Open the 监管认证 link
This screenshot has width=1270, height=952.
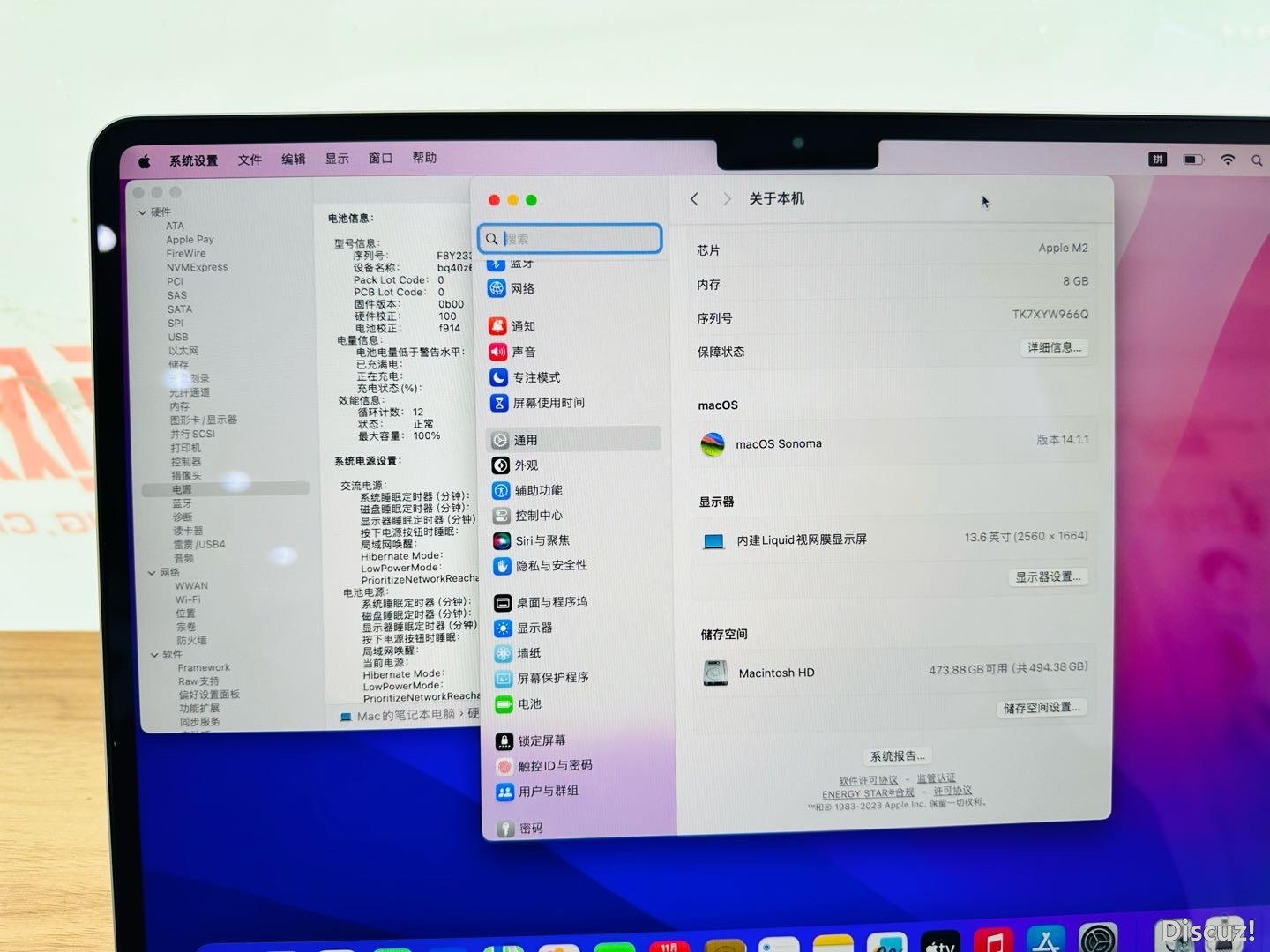pyautogui.click(x=936, y=778)
